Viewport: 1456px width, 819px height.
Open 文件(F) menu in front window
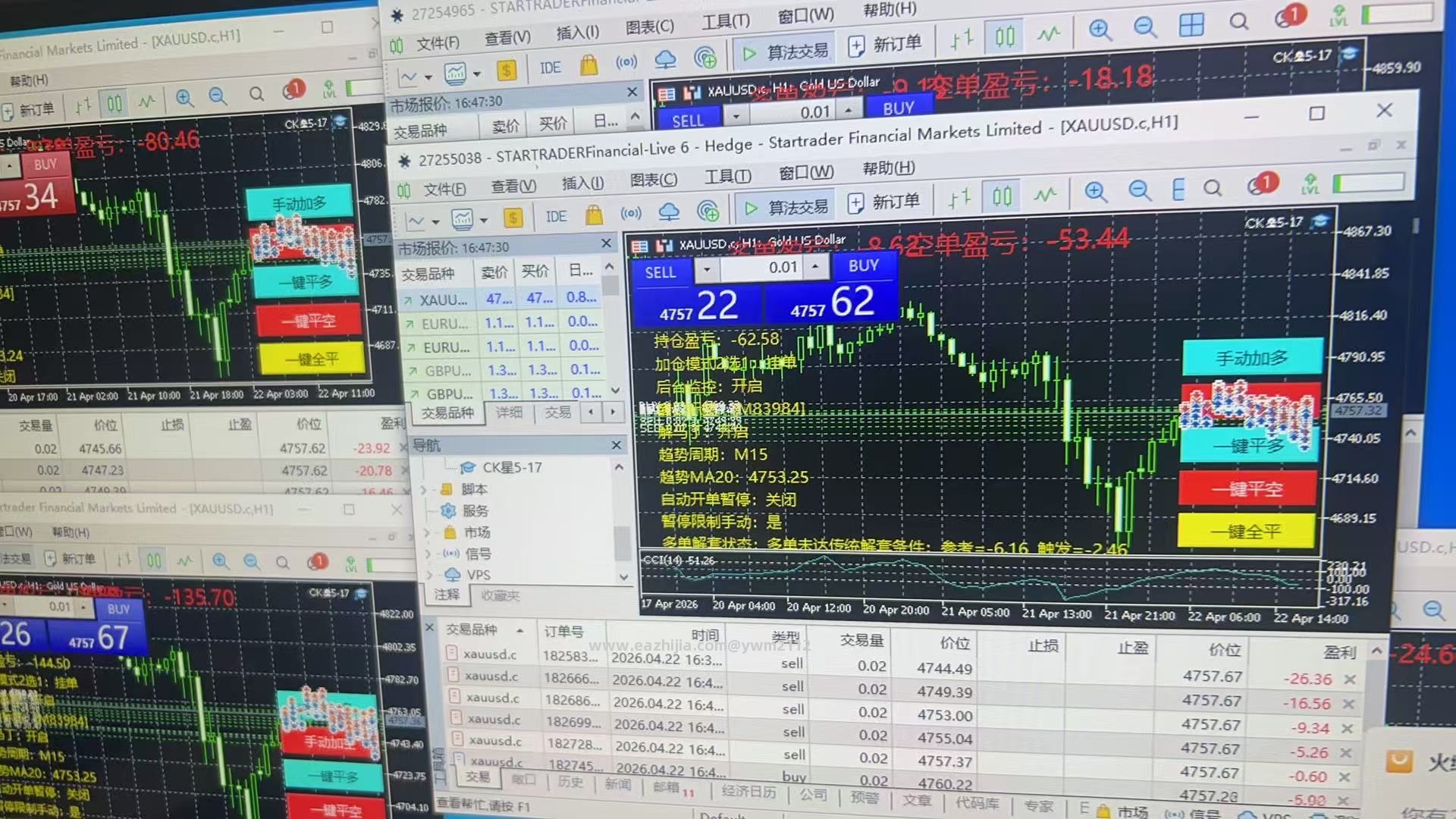pos(444,189)
